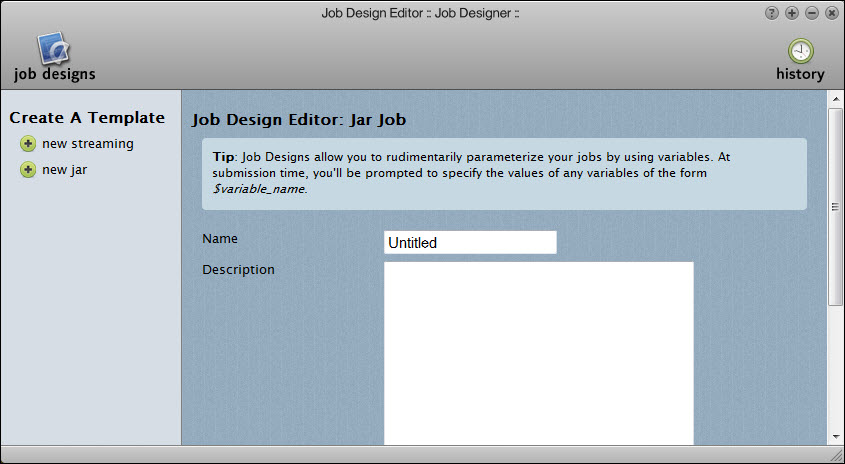Click the "Create A Template" sidebar heading

87,118
